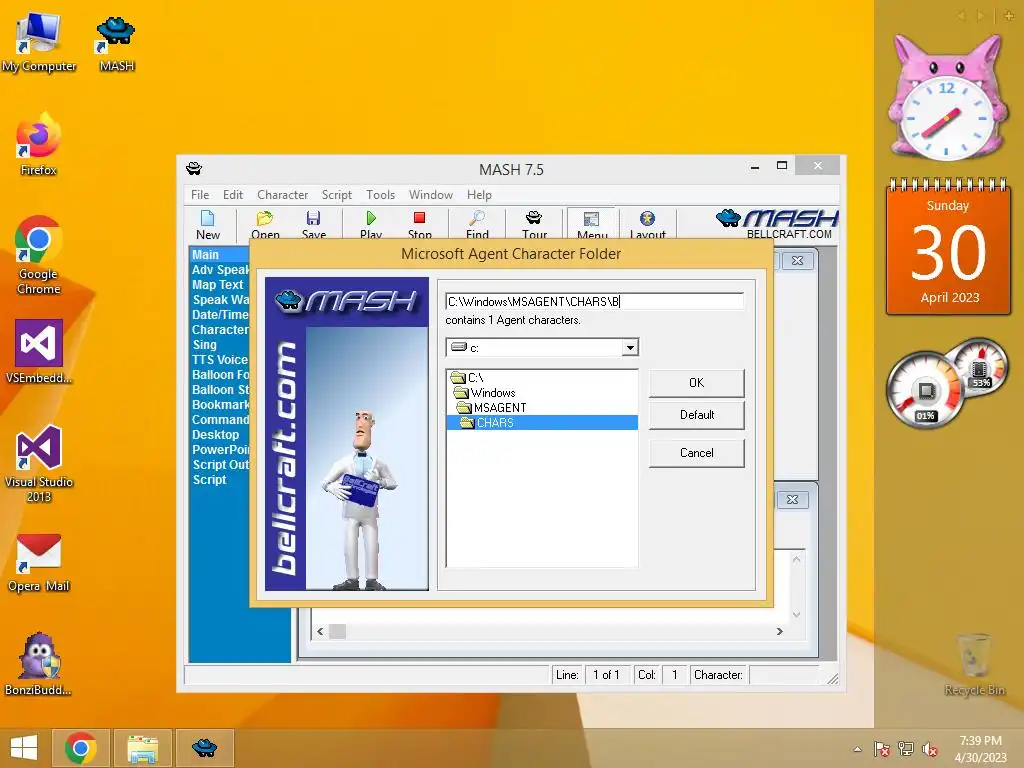The height and width of the screenshot is (768, 1024).
Task: Open the c: drive dropdown
Action: pyautogui.click(x=630, y=347)
